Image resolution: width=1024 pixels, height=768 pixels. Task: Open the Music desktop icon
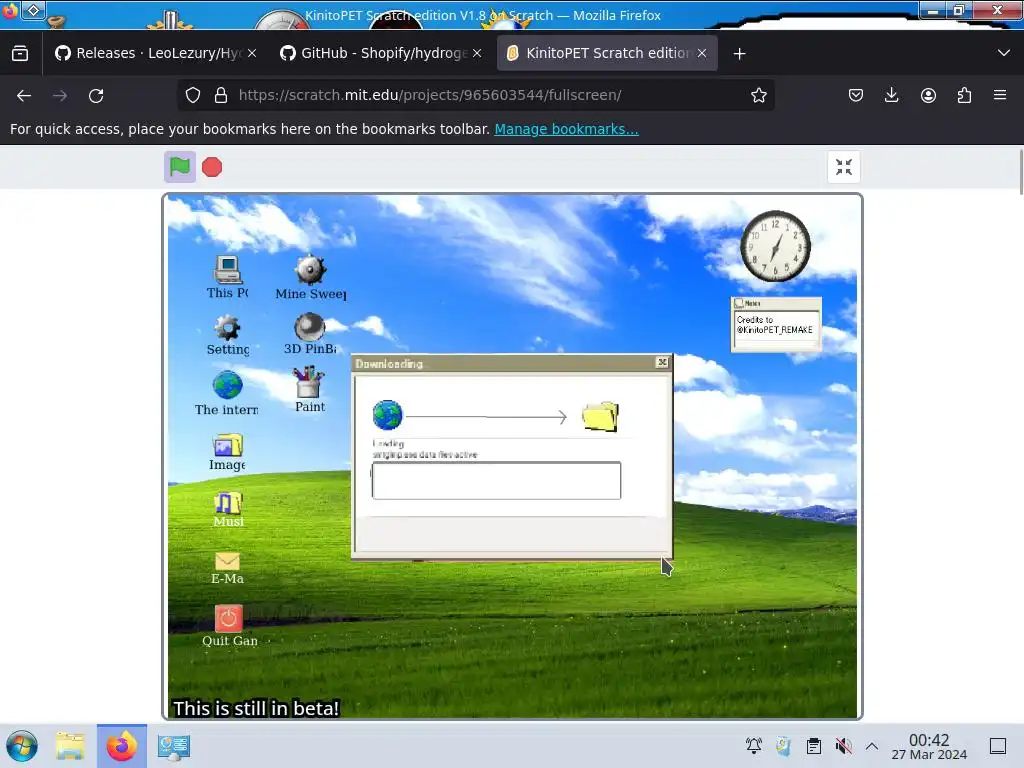[228, 509]
